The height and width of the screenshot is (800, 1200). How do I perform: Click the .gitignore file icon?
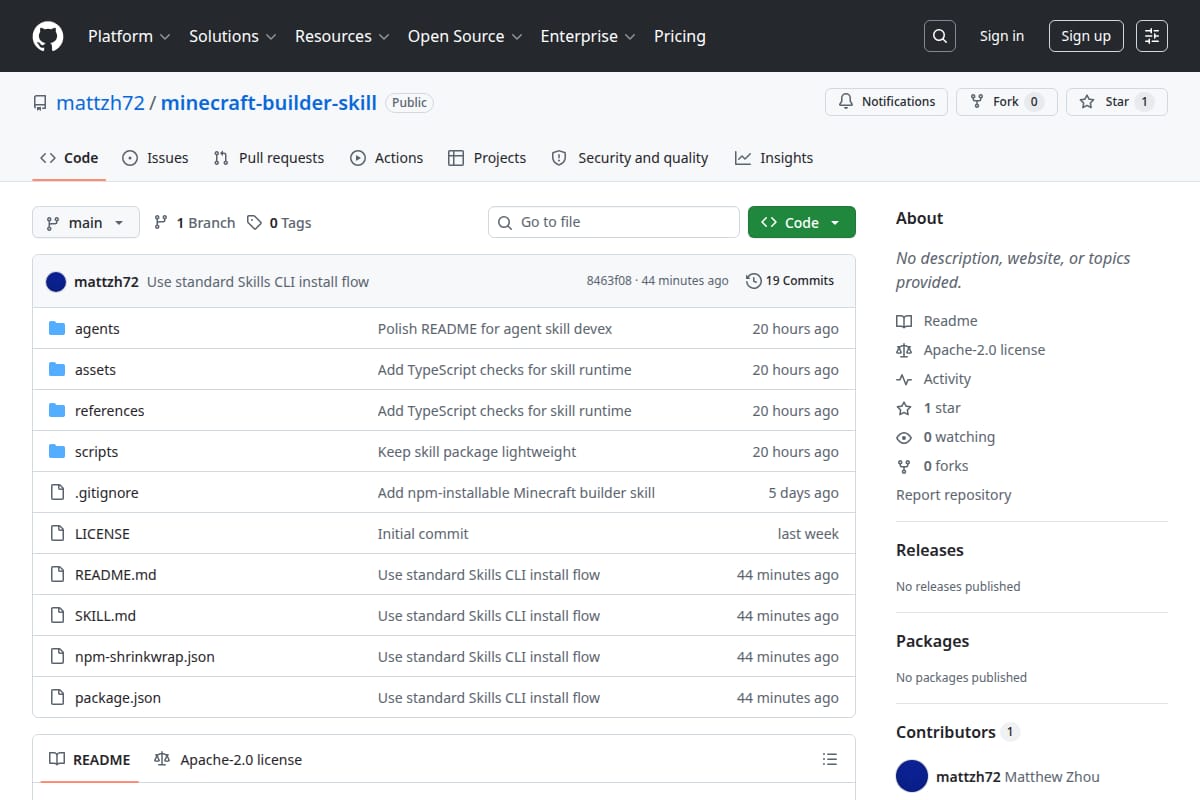pyautogui.click(x=57, y=493)
